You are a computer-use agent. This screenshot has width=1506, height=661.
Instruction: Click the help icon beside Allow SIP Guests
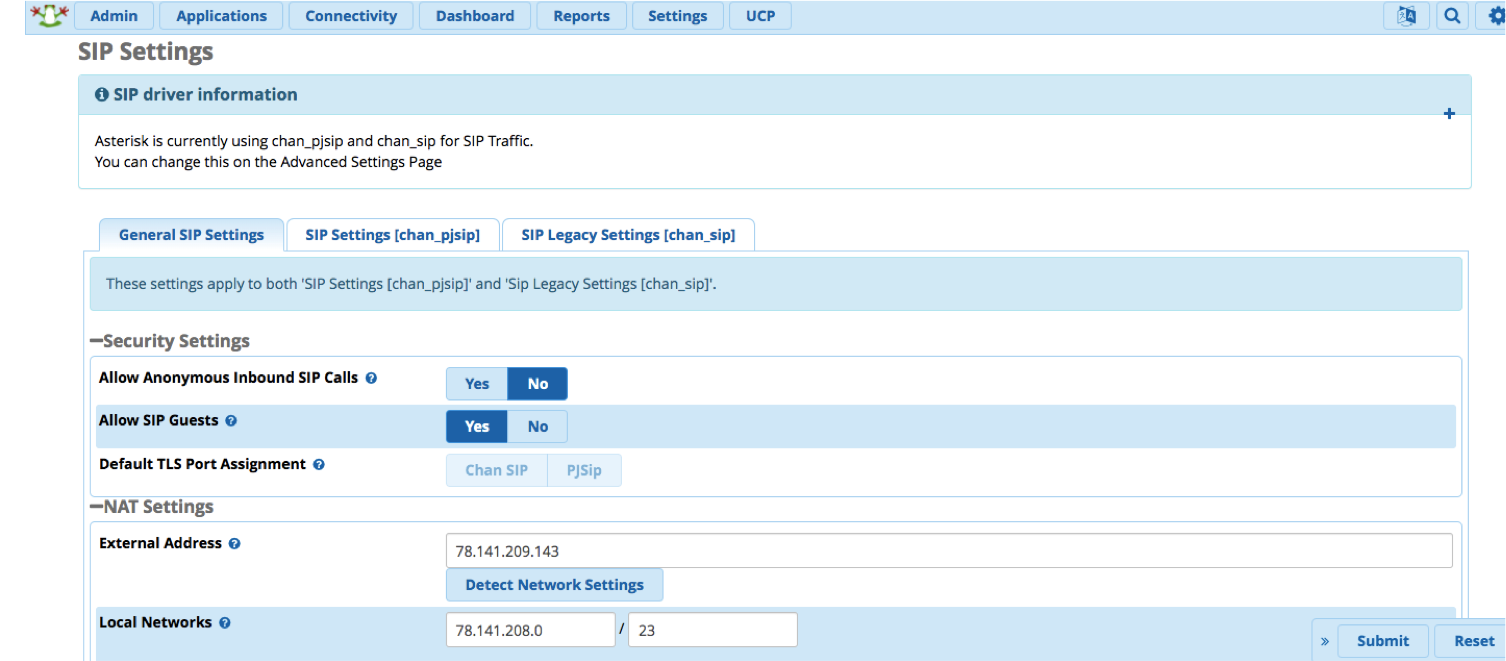(231, 420)
